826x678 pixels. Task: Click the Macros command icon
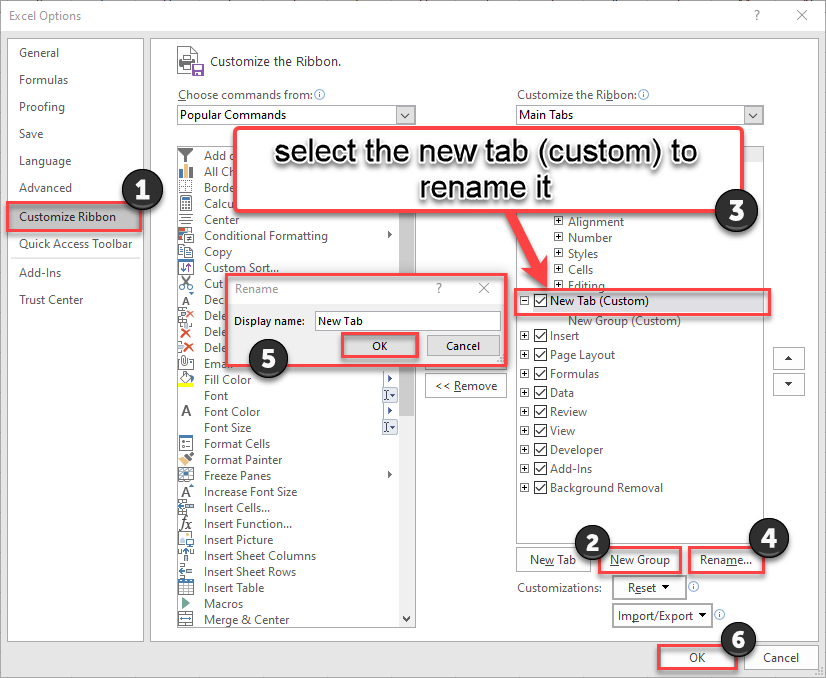coord(186,603)
